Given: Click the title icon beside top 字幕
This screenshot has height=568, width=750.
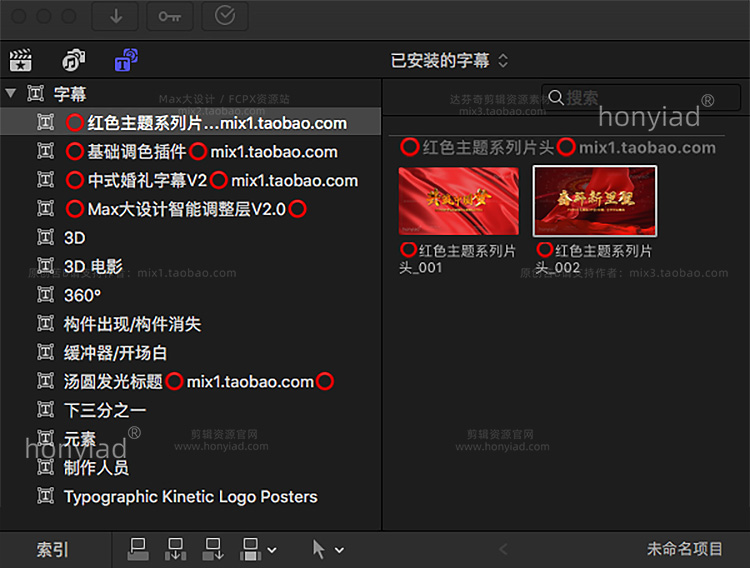Looking at the screenshot, I should (x=35, y=93).
